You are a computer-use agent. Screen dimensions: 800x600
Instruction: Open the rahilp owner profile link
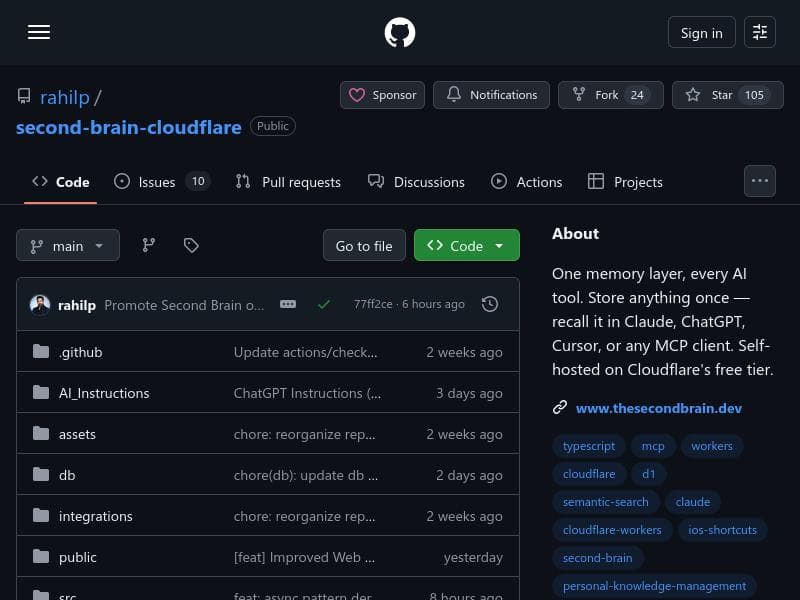tap(65, 97)
